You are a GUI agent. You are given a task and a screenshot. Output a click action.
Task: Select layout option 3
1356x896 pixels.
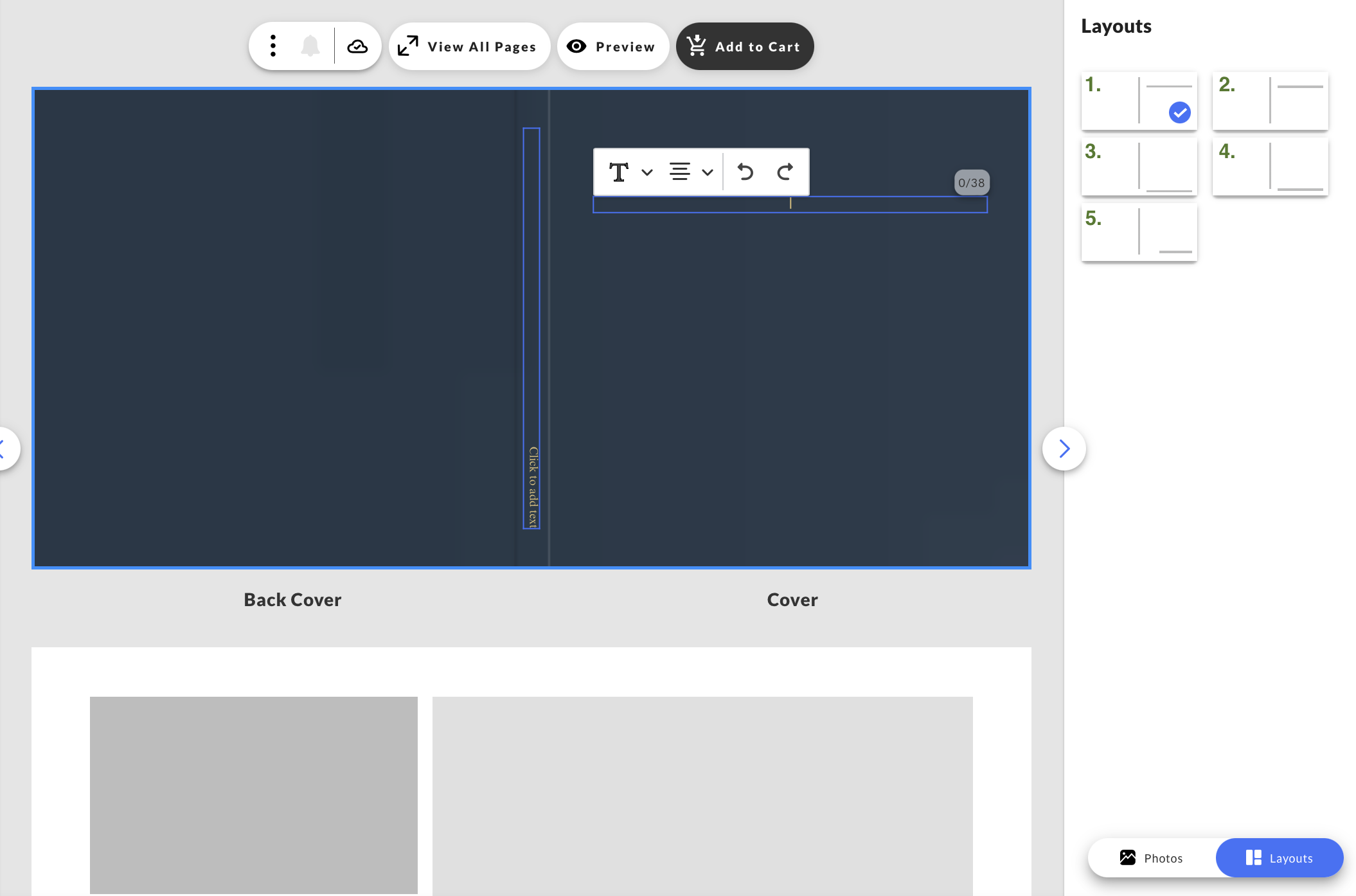tap(1139, 167)
